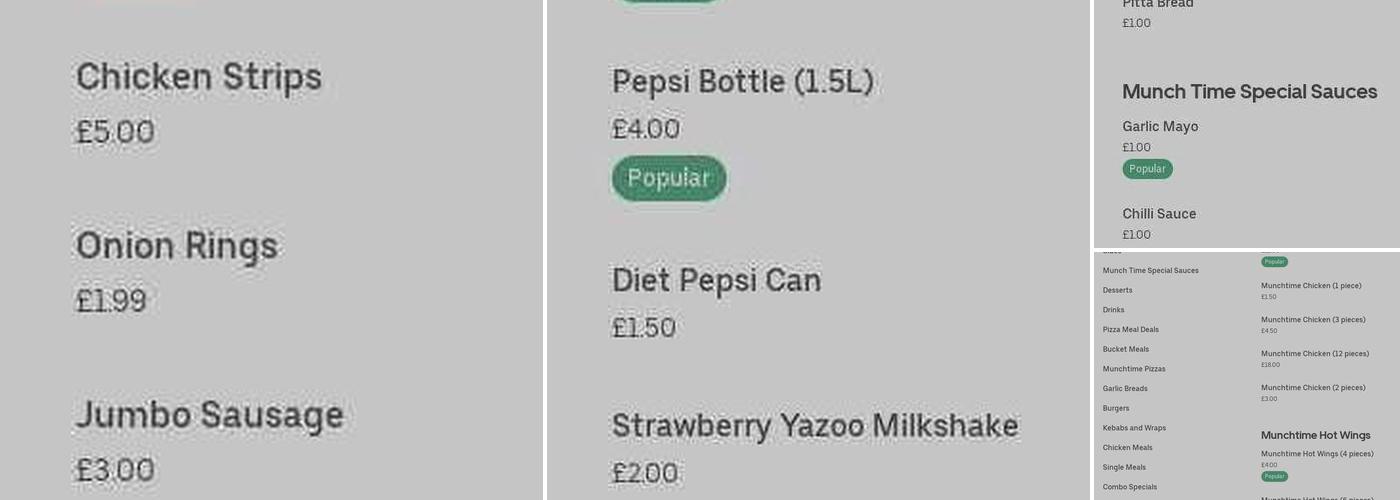Pick the Diet Pepsi Can item

716,281
